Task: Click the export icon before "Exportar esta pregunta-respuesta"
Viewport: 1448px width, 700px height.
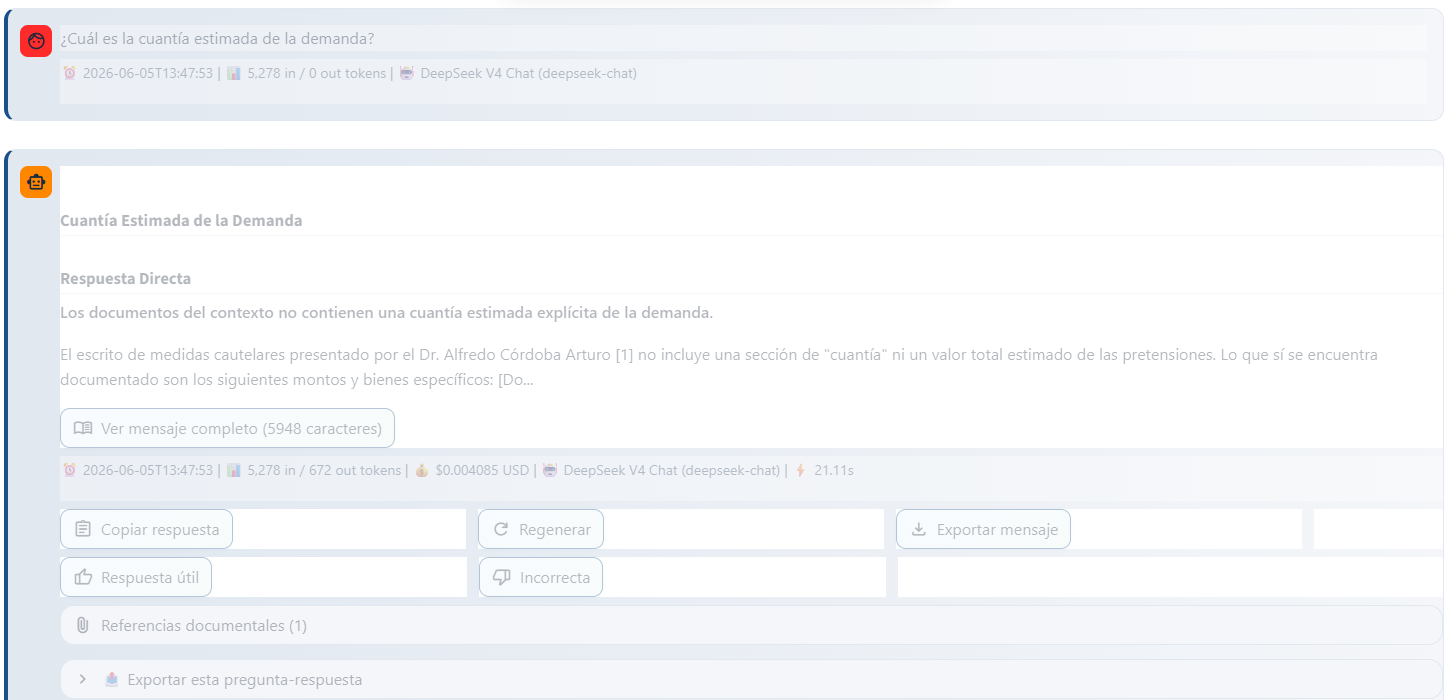Action: point(112,679)
